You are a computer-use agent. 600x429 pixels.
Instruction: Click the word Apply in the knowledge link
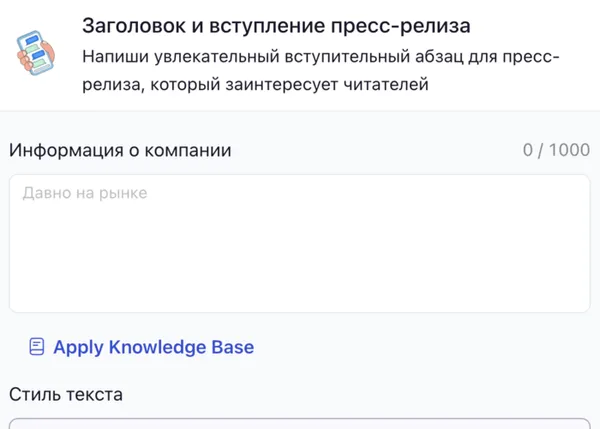click(79, 347)
